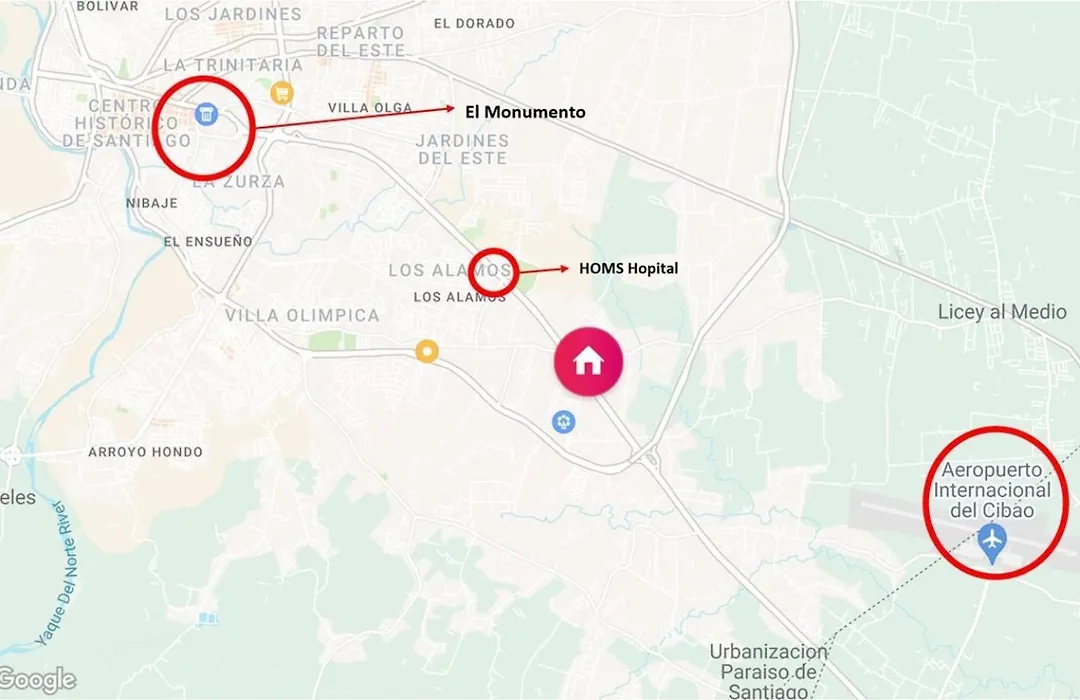
Task: Click the El Monumento annotation label
Action: [x=525, y=112]
